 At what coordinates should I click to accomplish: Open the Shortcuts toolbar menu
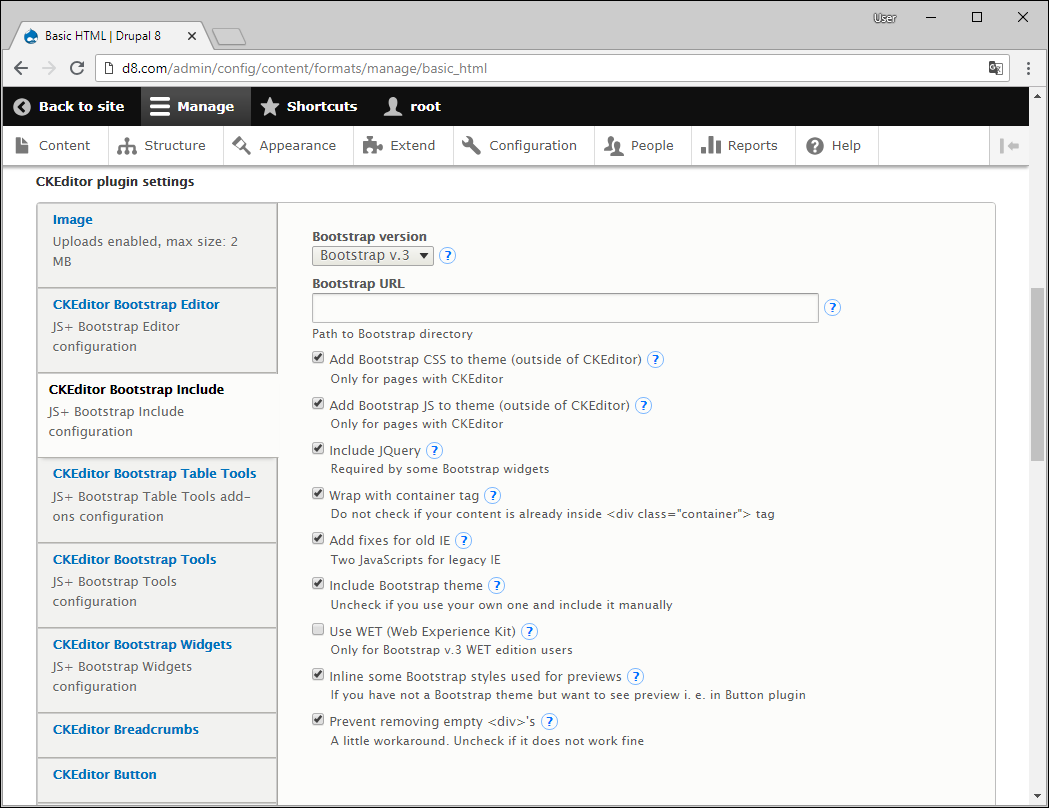click(x=309, y=106)
